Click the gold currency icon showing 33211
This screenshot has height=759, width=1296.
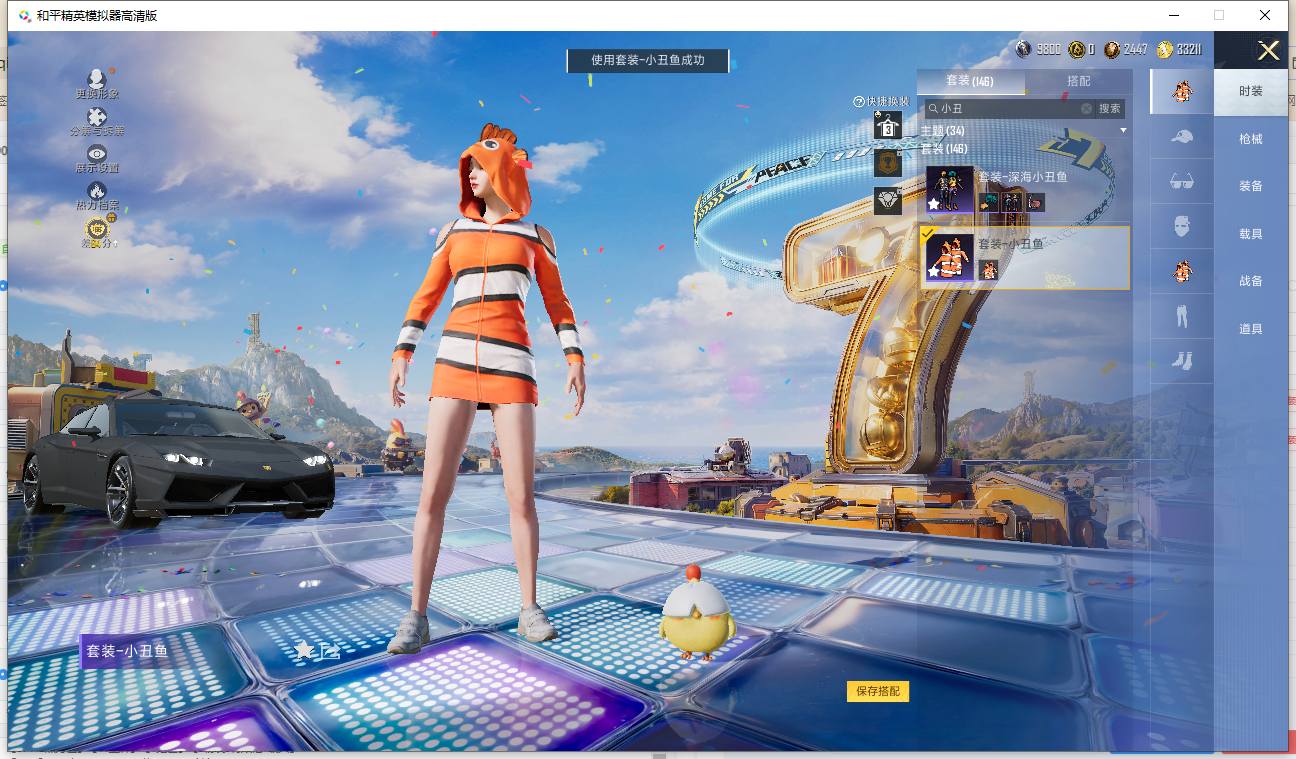1164,49
